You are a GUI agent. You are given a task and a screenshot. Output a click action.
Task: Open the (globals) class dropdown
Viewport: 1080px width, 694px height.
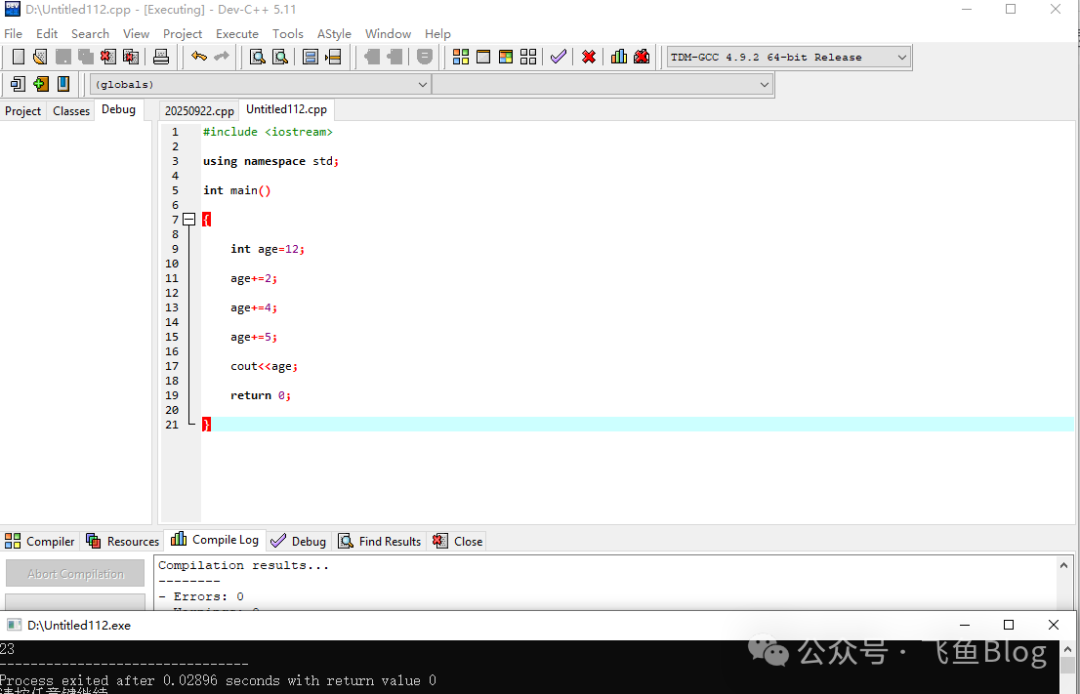pos(260,84)
